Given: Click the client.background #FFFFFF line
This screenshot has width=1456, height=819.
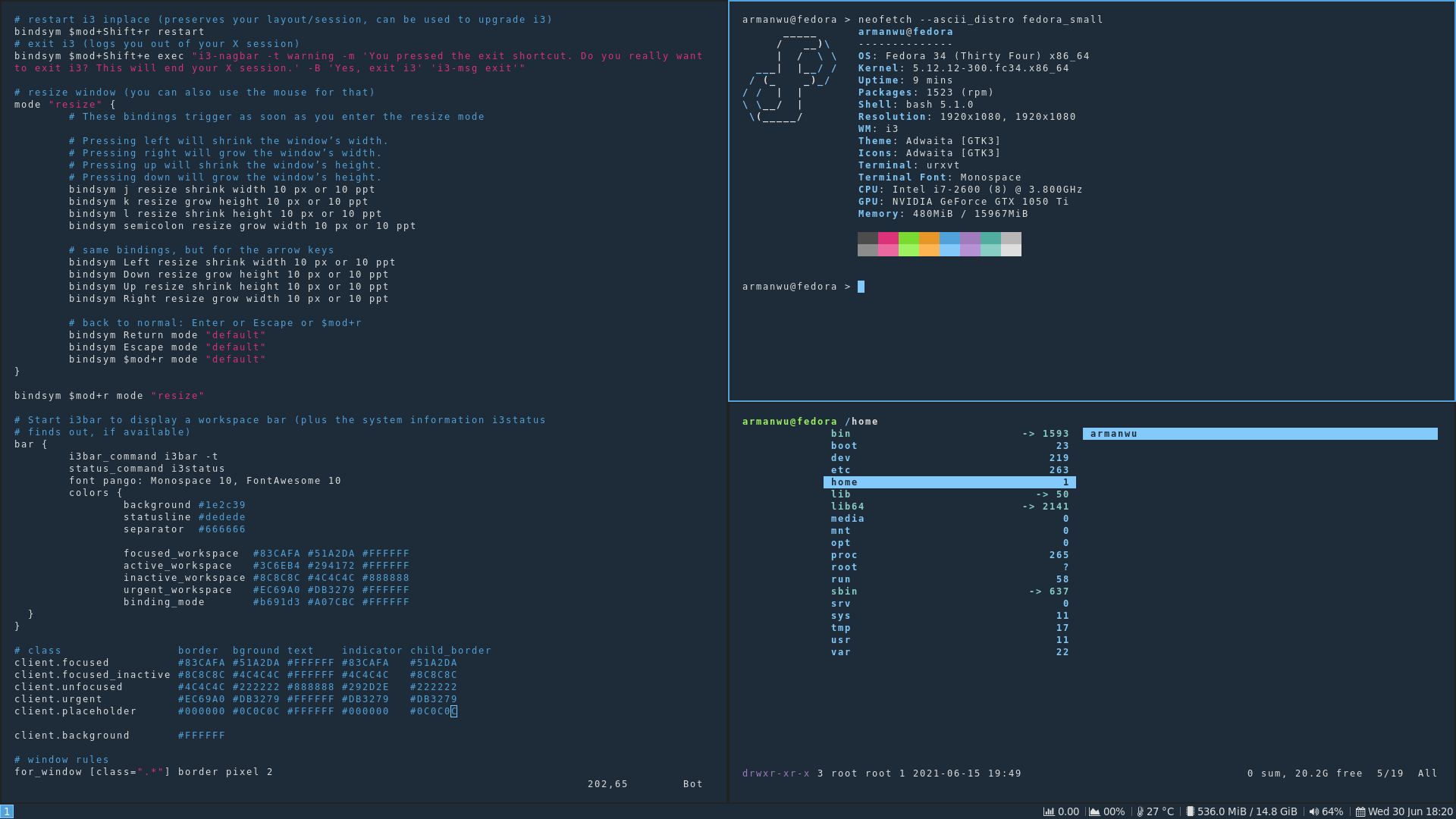Looking at the screenshot, I should pos(120,736).
